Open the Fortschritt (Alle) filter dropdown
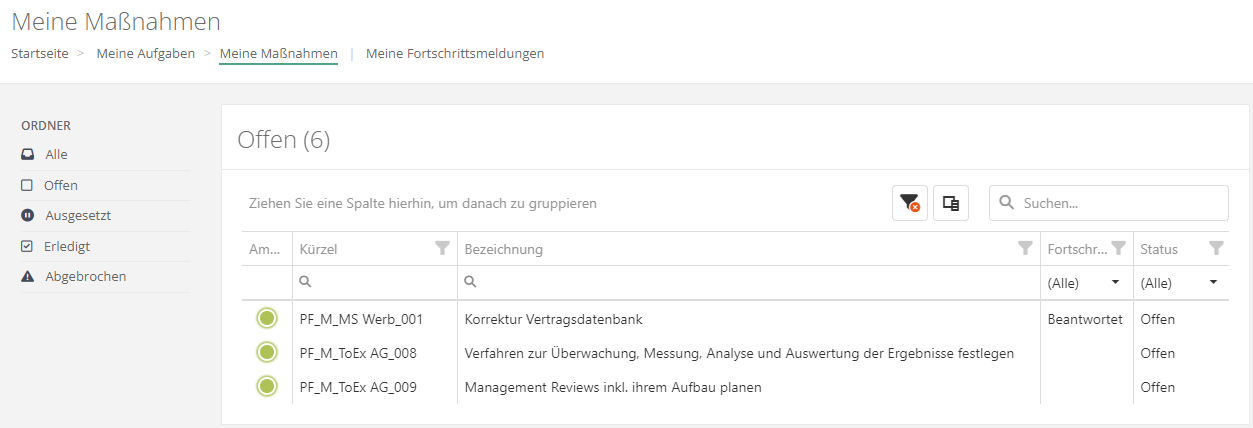The height and width of the screenshot is (428, 1253). click(x=1085, y=283)
